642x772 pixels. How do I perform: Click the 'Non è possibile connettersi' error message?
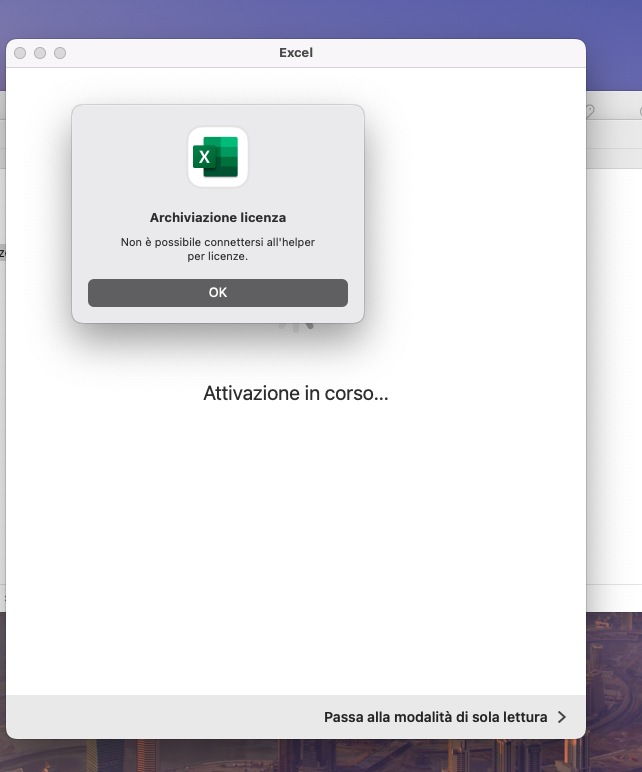[217, 249]
